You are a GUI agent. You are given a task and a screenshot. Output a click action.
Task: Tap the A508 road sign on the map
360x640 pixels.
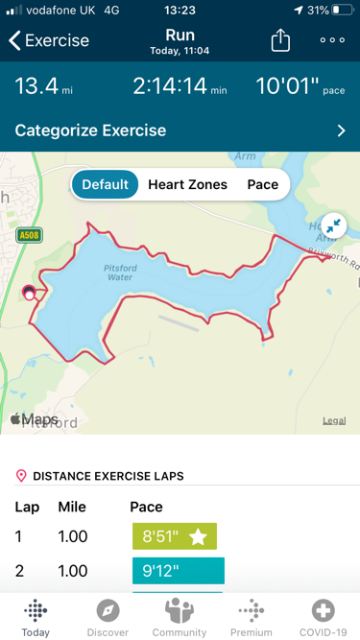click(29, 236)
